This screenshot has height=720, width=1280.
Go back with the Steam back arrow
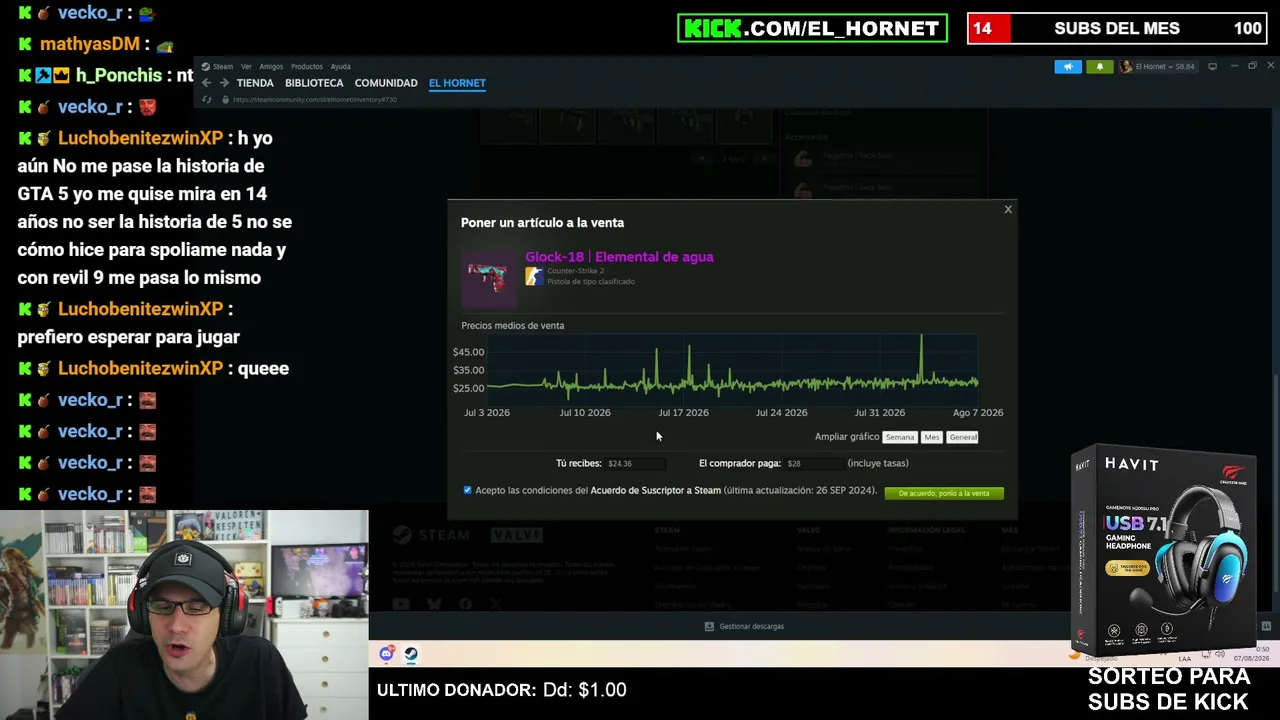click(206, 83)
